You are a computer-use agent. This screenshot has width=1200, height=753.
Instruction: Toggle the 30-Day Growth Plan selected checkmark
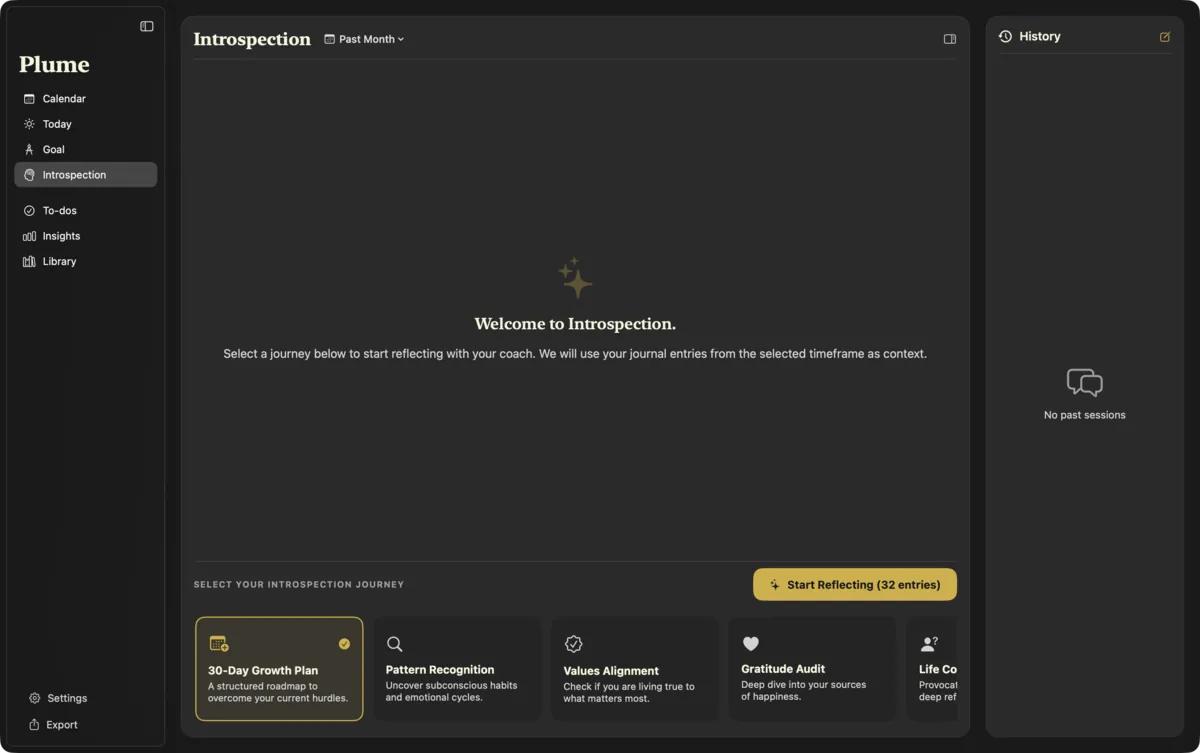point(344,644)
